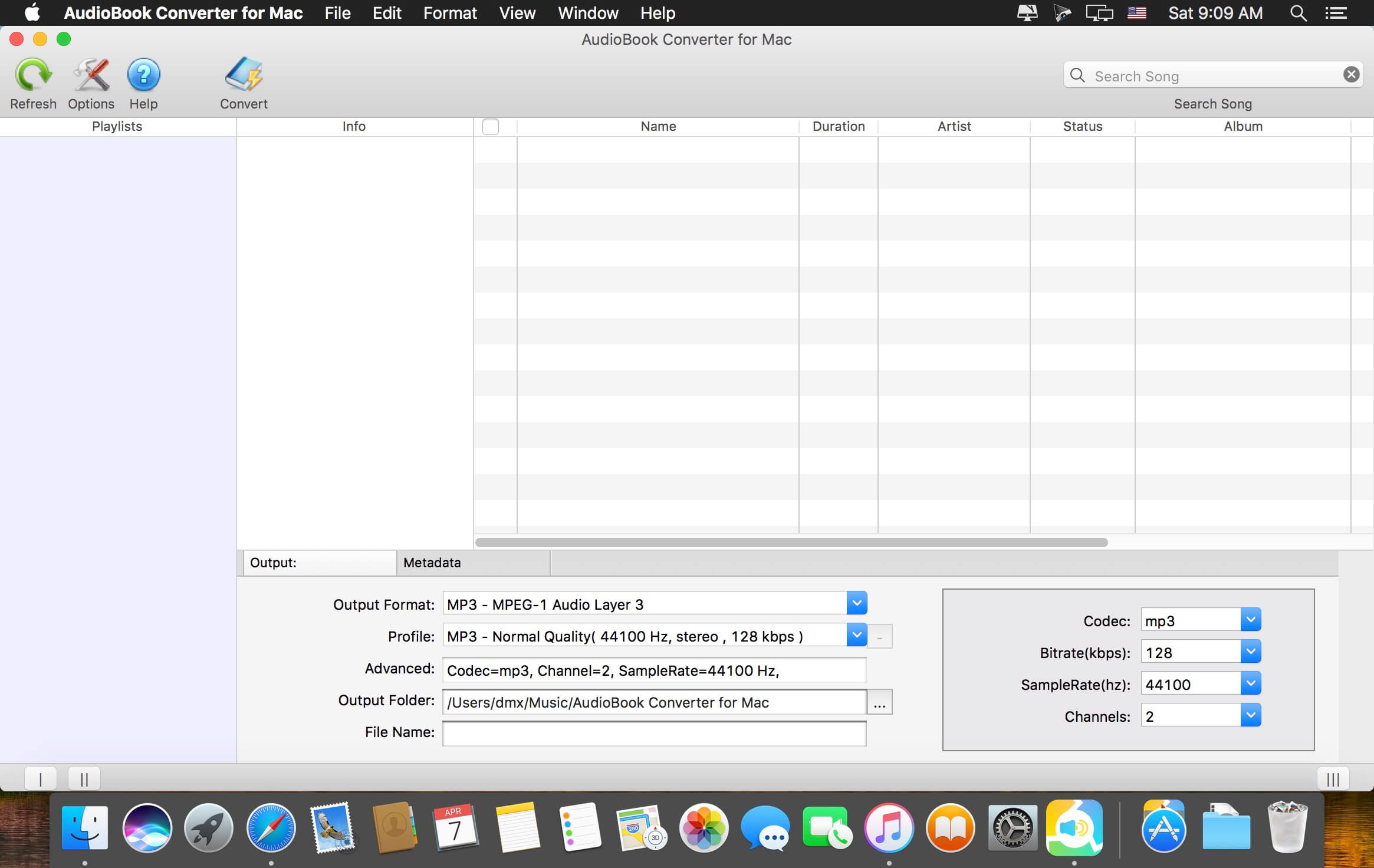Open Trash in the Dock
Viewport: 1374px width, 868px height.
click(1287, 827)
